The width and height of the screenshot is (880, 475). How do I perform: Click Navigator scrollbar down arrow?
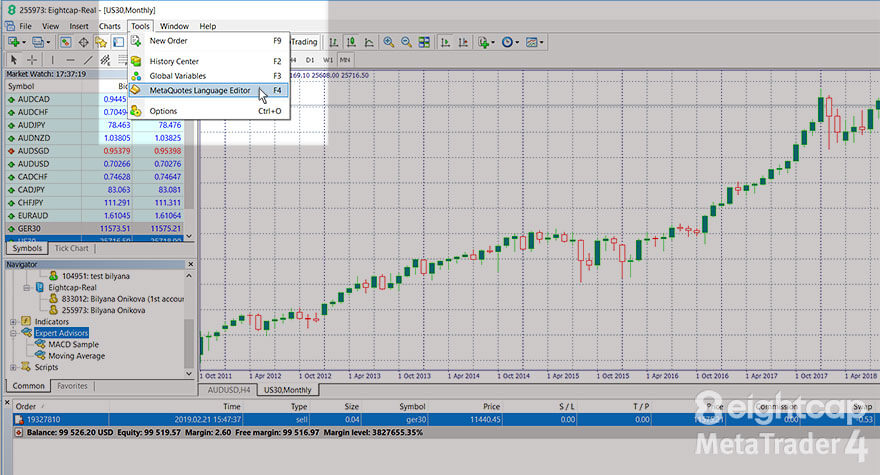pyautogui.click(x=189, y=373)
